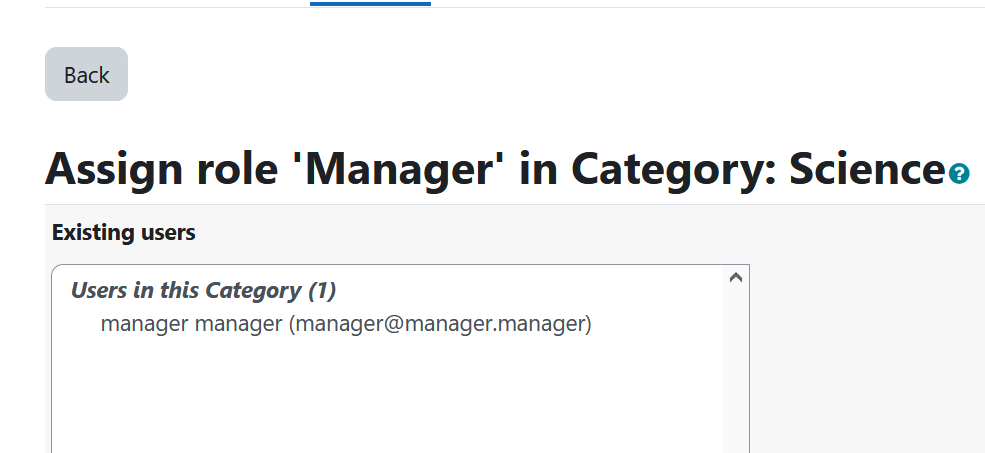The image size is (985, 453).
Task: Click the chevron-up arrow in the users box
Action: (x=736, y=277)
